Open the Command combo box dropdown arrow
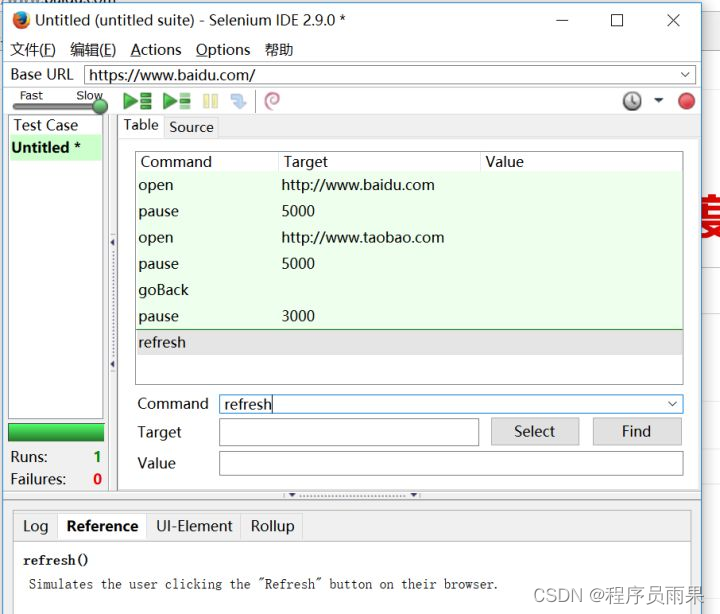 pos(672,404)
